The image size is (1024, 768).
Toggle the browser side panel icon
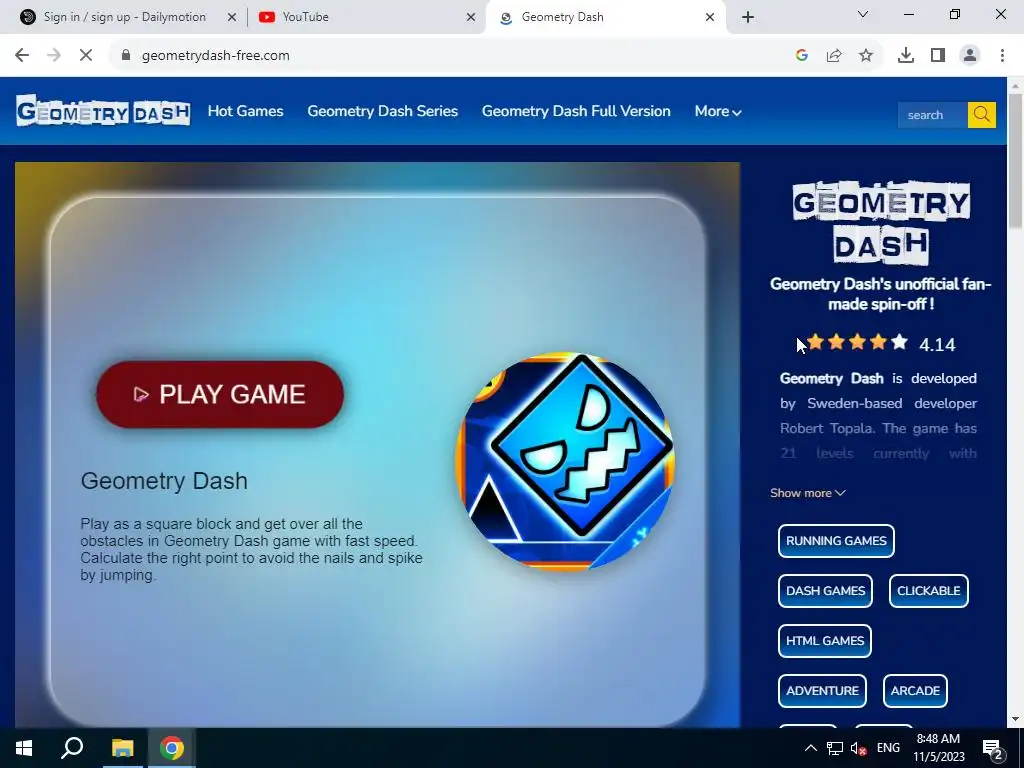[x=938, y=56]
